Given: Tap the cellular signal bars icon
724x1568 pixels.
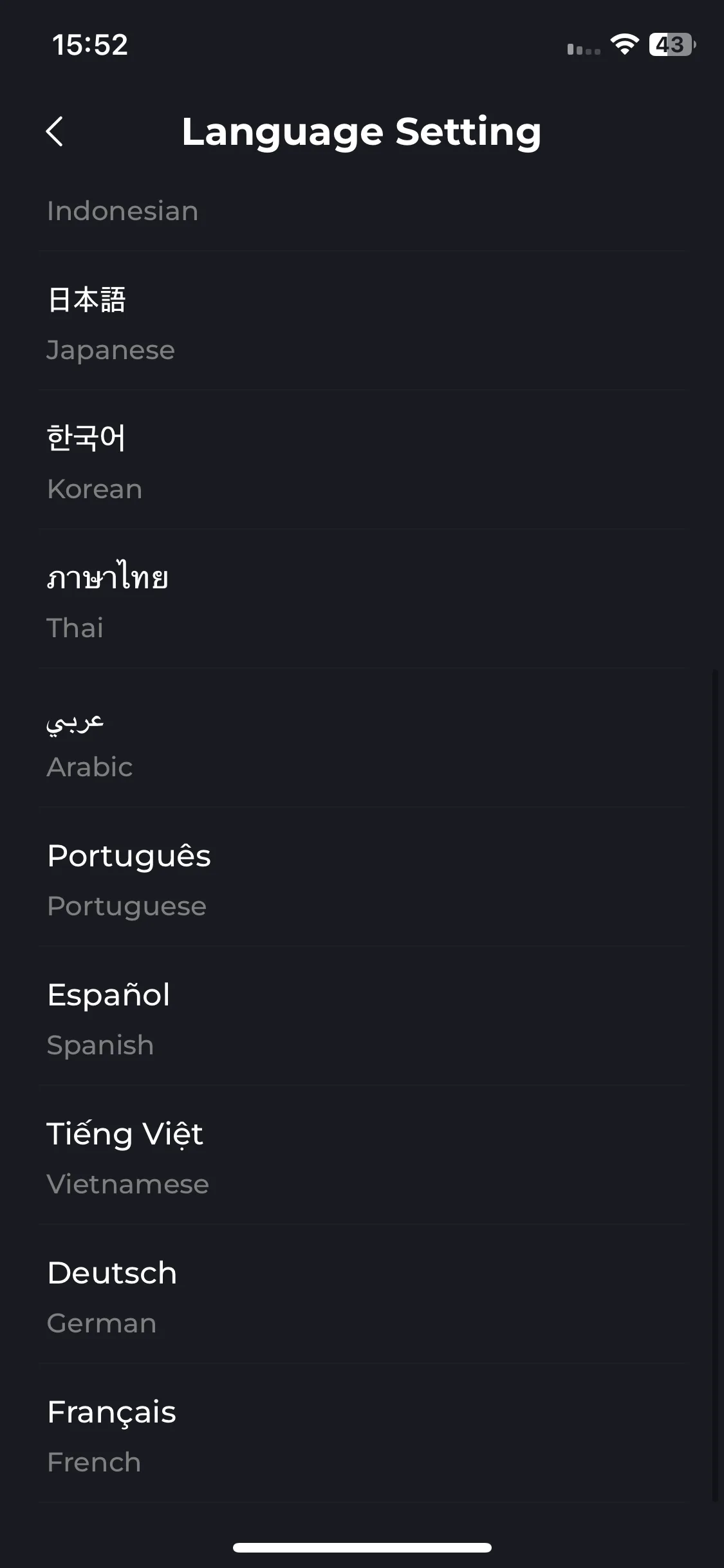Looking at the screenshot, I should click(x=584, y=49).
